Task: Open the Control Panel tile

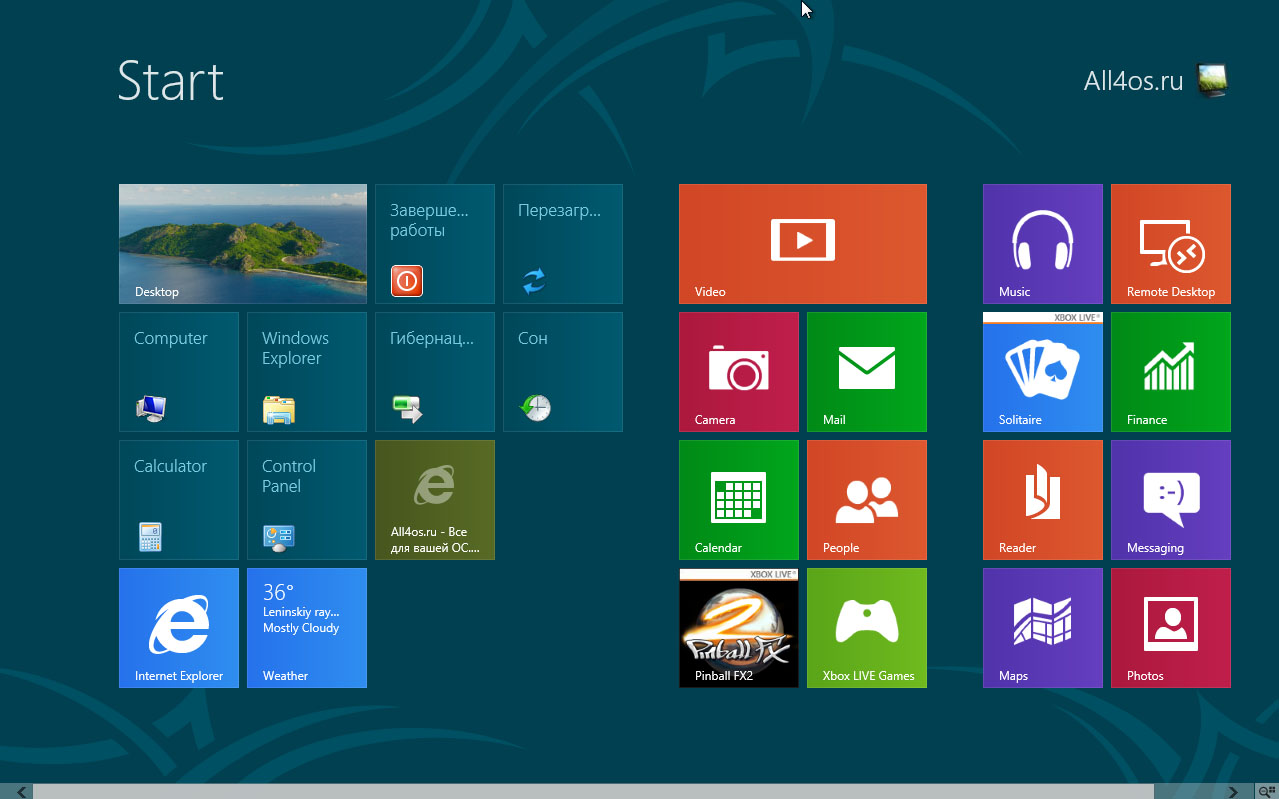Action: (x=307, y=500)
